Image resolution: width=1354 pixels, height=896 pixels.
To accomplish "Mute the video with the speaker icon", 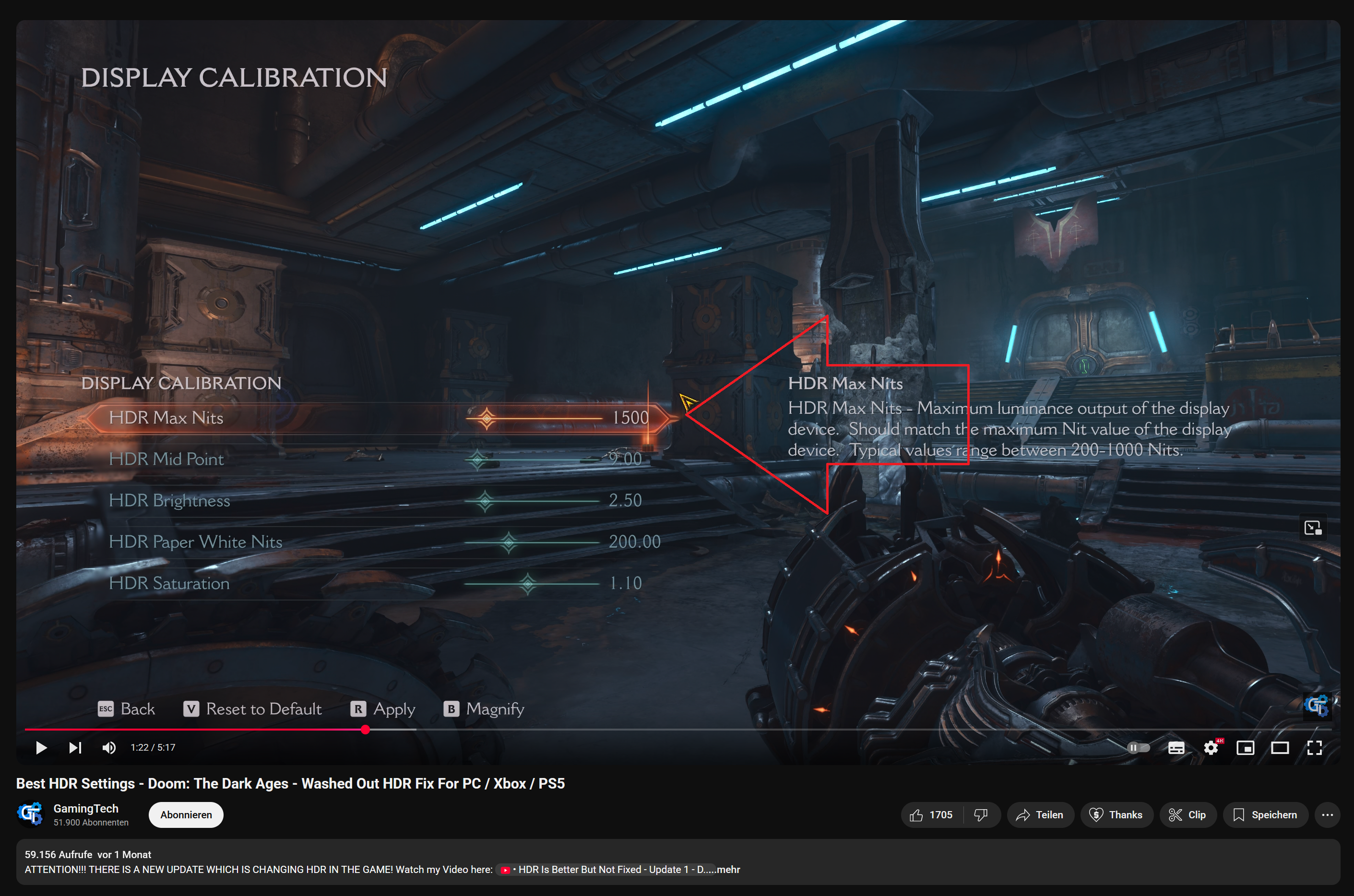I will [109, 747].
